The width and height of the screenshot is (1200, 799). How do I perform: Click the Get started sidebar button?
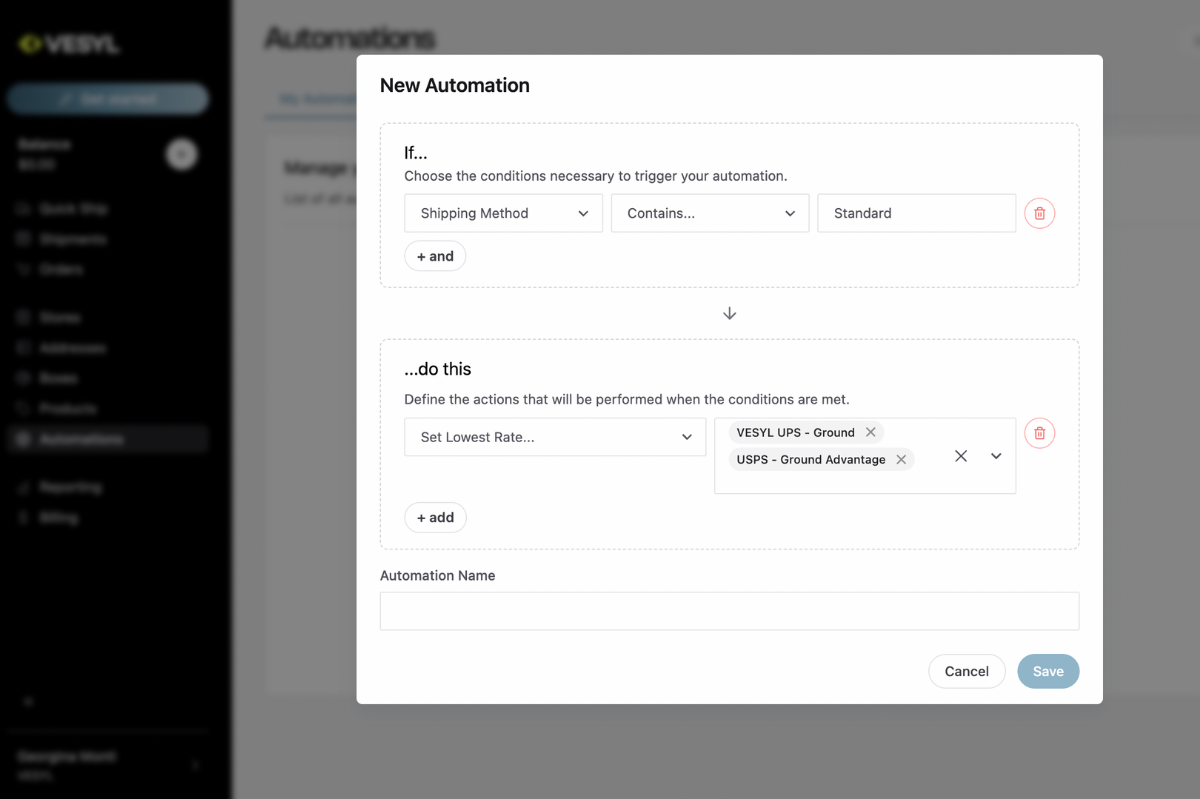[107, 99]
